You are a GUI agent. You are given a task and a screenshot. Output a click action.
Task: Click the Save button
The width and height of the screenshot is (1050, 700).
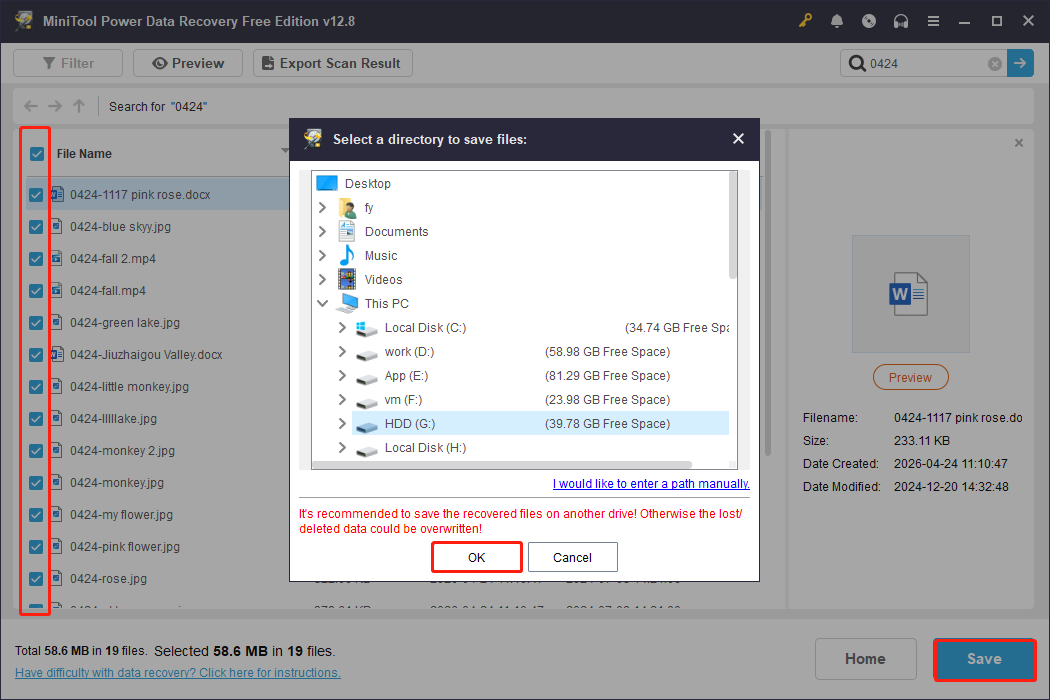point(984,659)
